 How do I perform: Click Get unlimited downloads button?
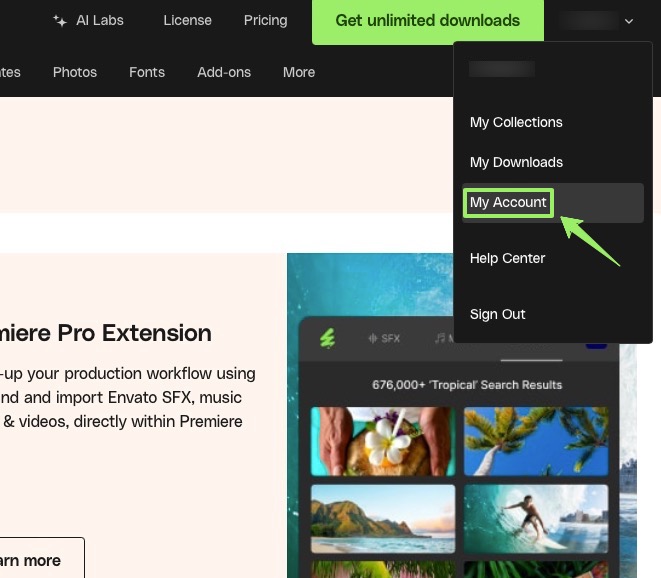click(x=427, y=21)
